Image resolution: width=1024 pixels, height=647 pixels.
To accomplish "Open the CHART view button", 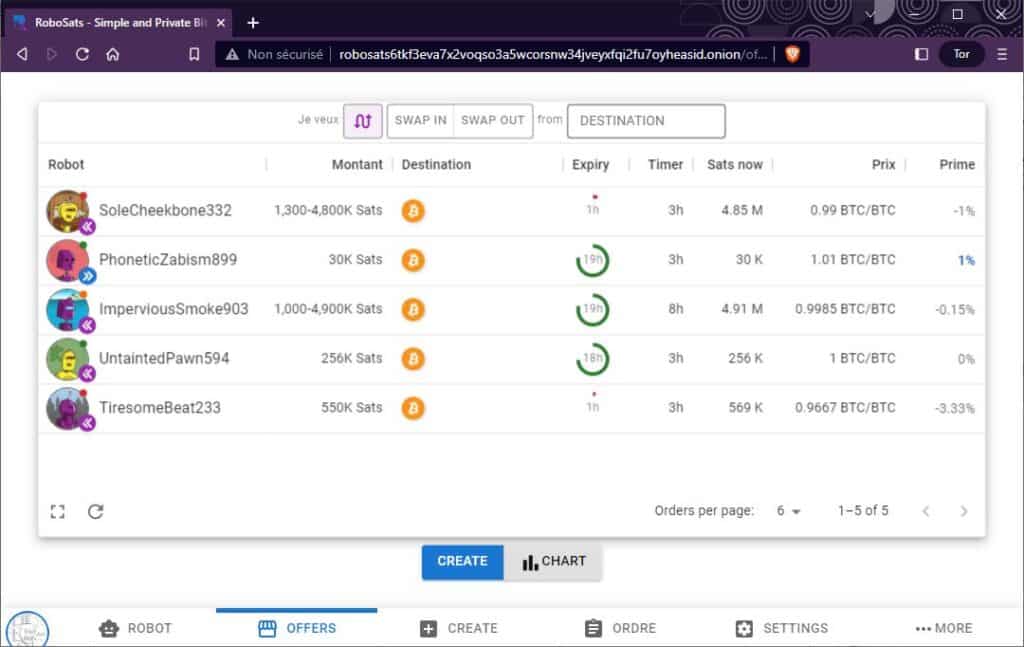I will click(x=553, y=561).
